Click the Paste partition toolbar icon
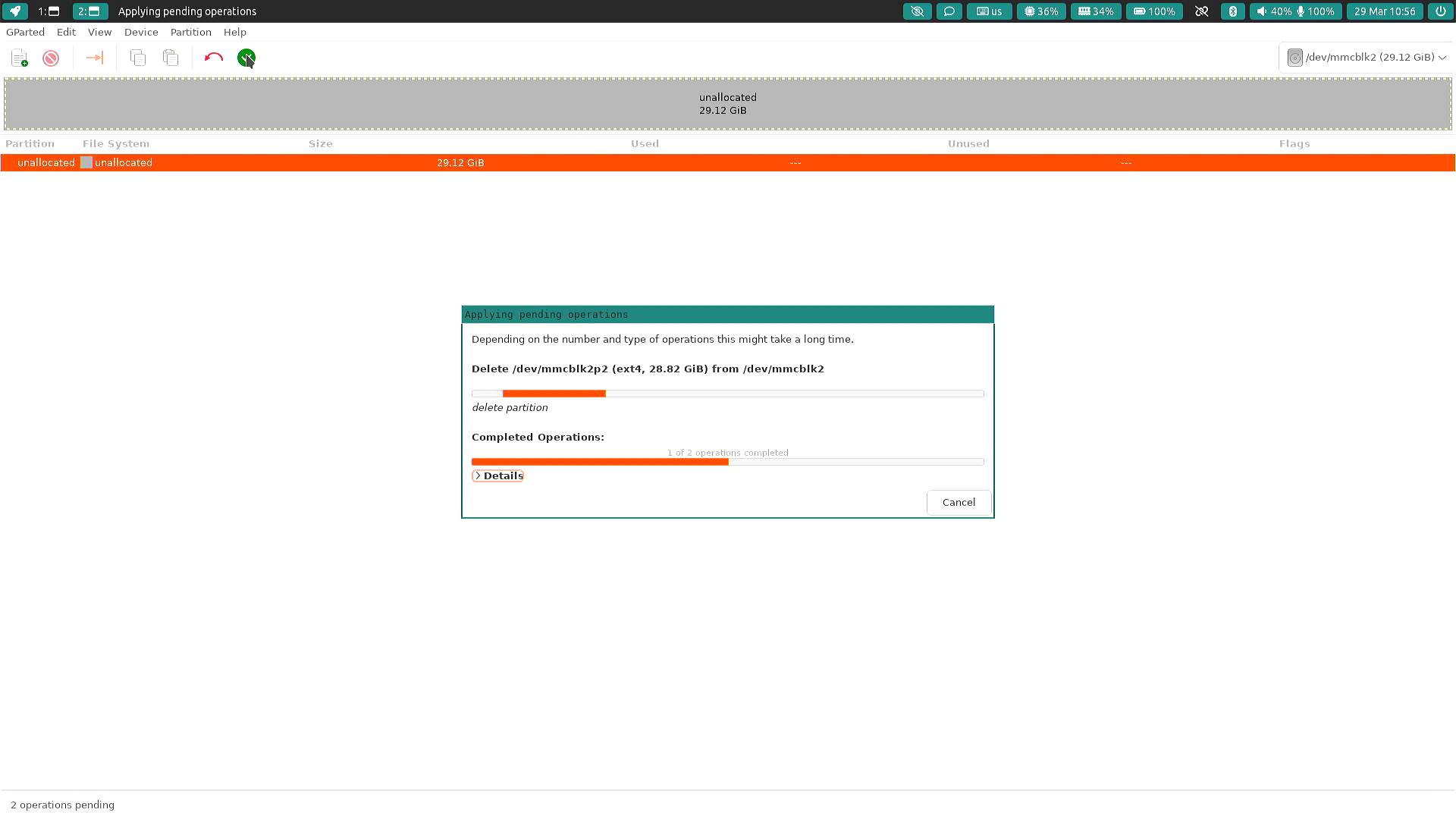This screenshot has height=819, width=1456. coord(171,58)
